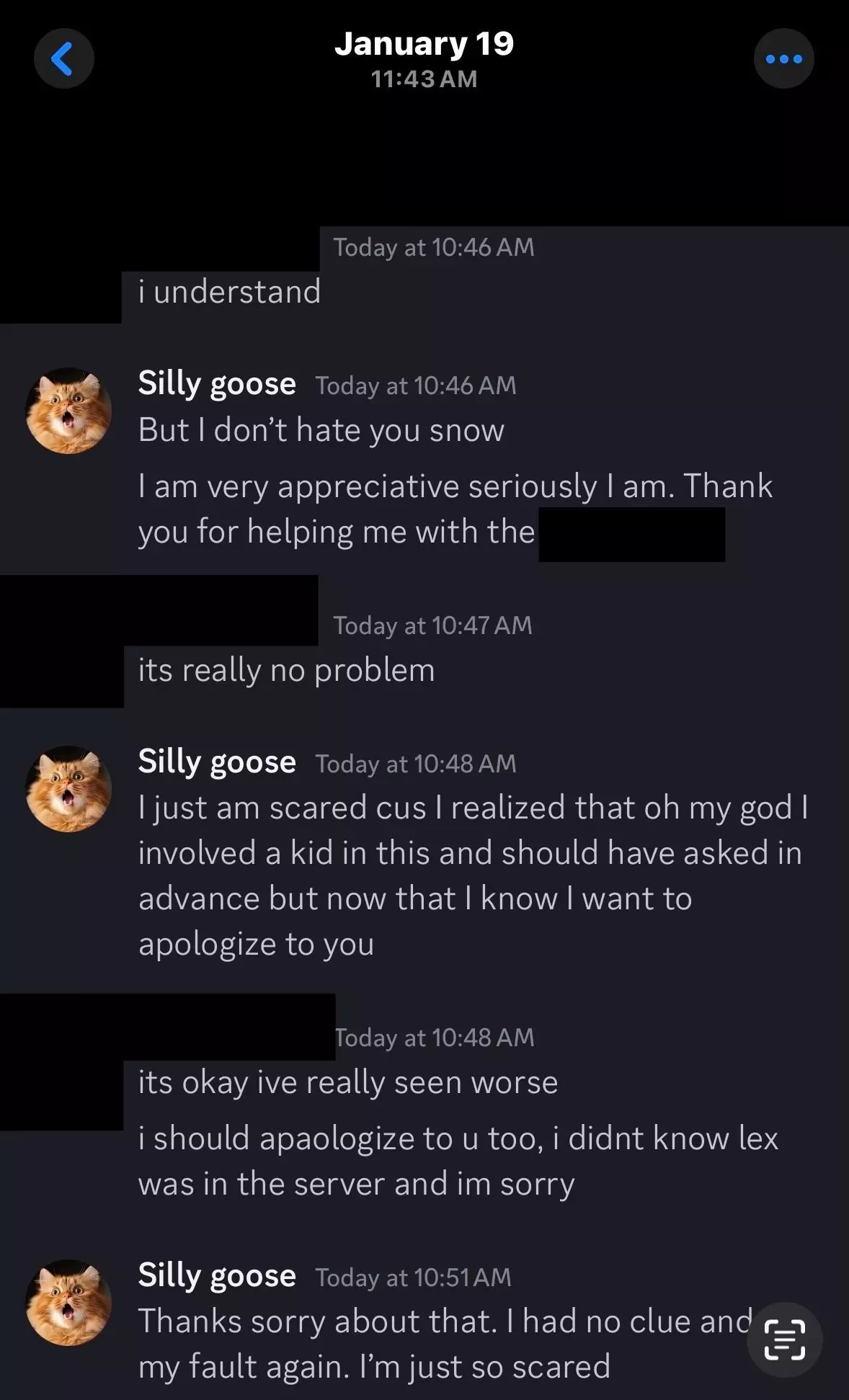Screen dimensions: 849x1400
Task: Open the three-dot more options menu
Action: [x=783, y=58]
